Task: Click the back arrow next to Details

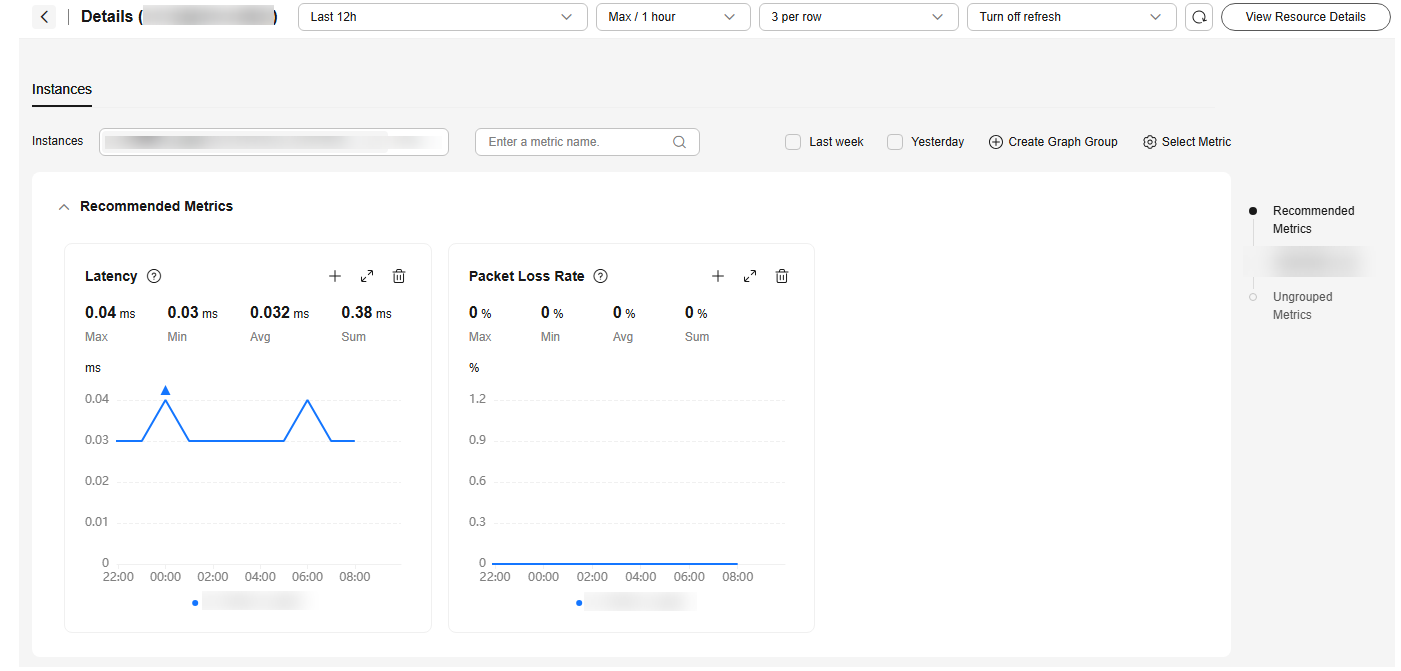Action: 44,17
